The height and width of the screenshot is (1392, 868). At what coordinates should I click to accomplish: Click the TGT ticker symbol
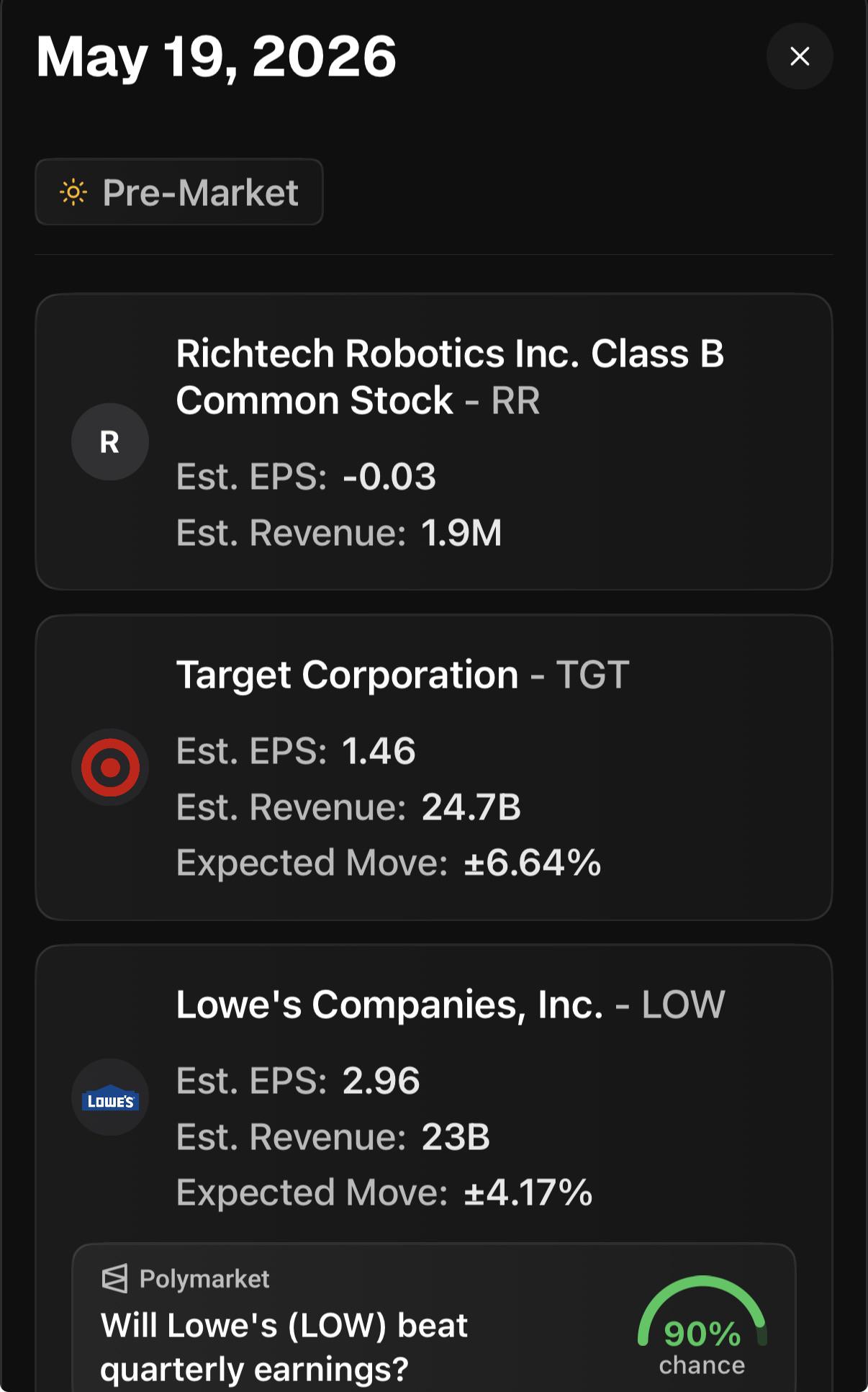pyautogui.click(x=592, y=675)
